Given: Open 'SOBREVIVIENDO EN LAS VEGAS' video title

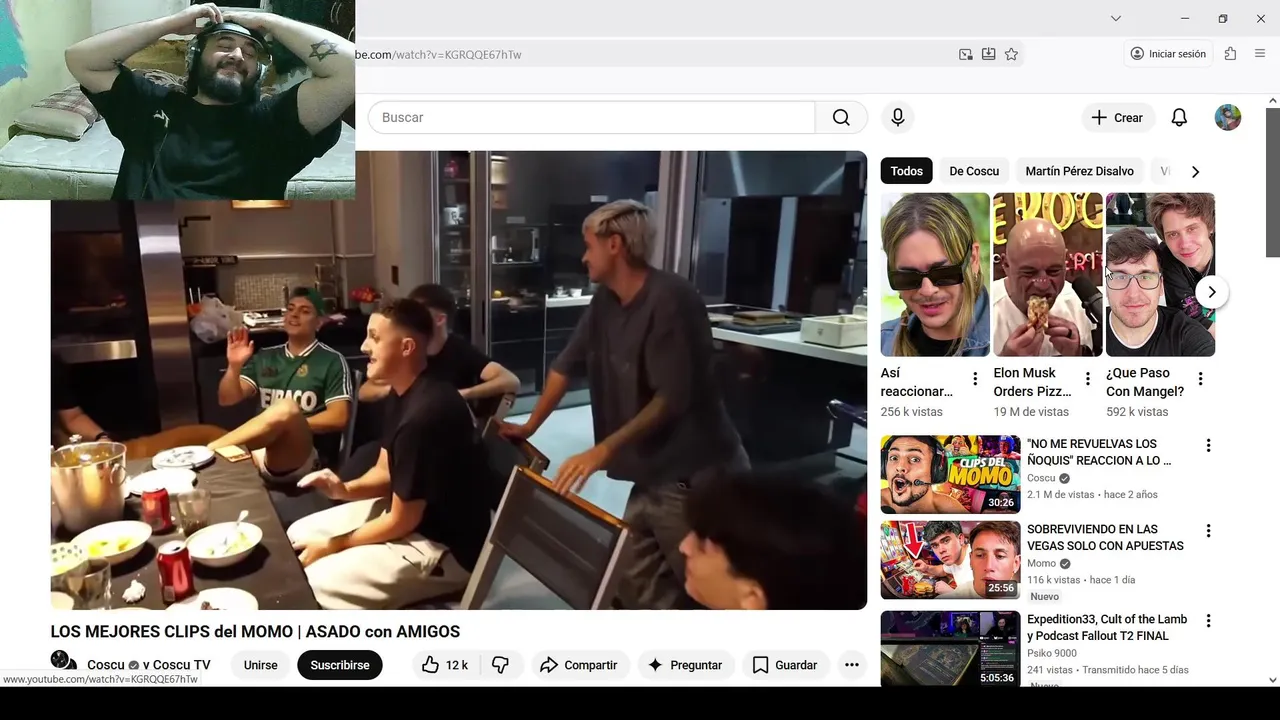Looking at the screenshot, I should [1105, 537].
